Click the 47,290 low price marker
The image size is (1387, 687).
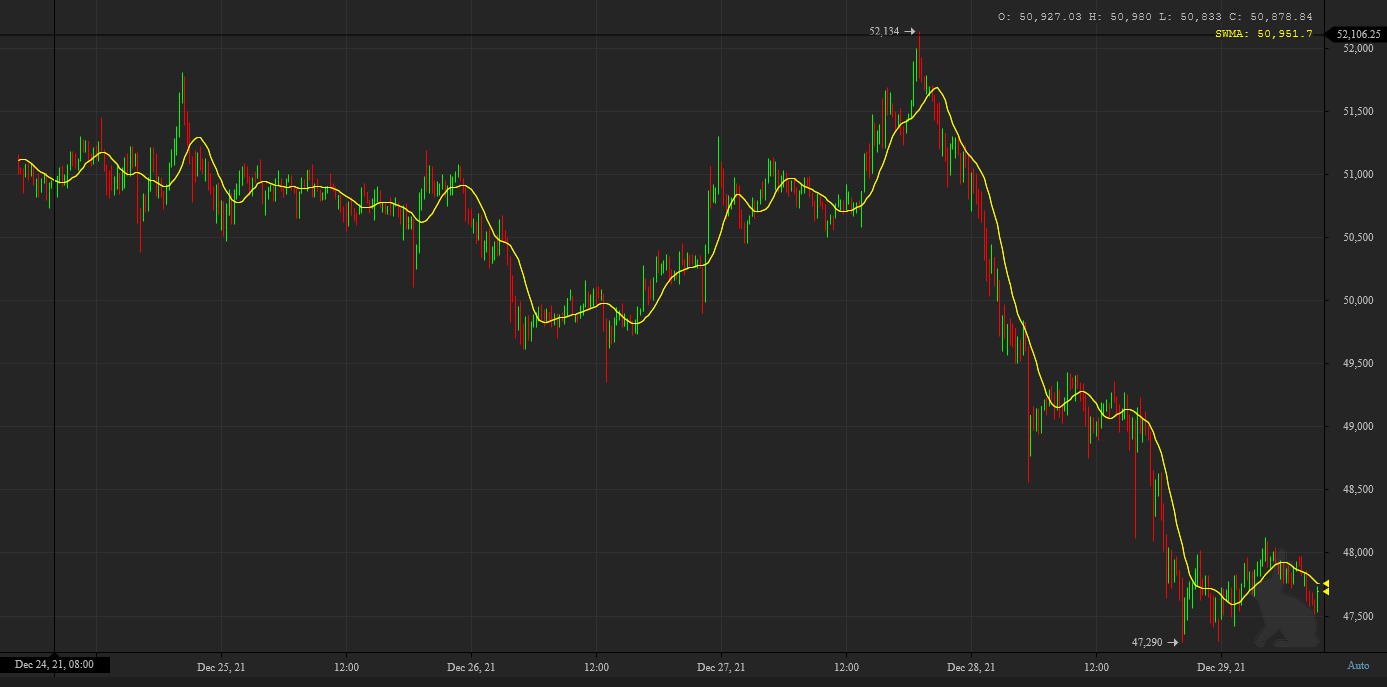pos(1155,642)
